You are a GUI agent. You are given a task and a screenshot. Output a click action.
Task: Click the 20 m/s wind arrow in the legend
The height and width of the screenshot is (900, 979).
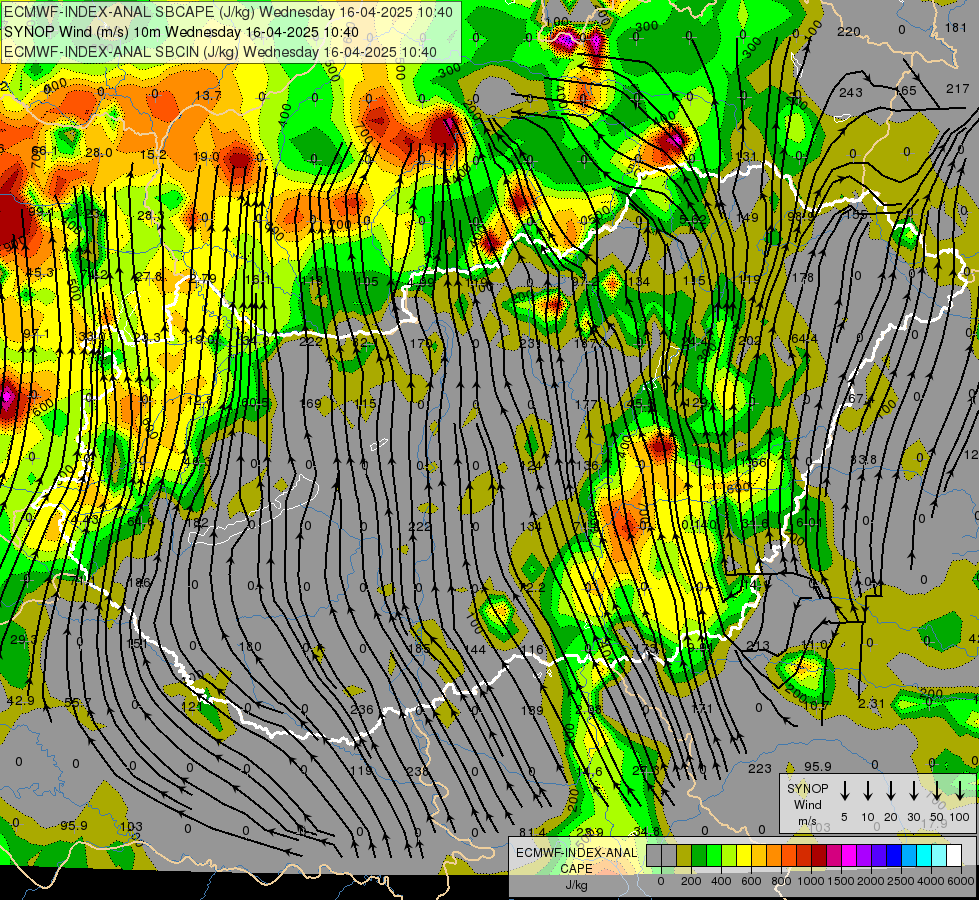[890, 790]
